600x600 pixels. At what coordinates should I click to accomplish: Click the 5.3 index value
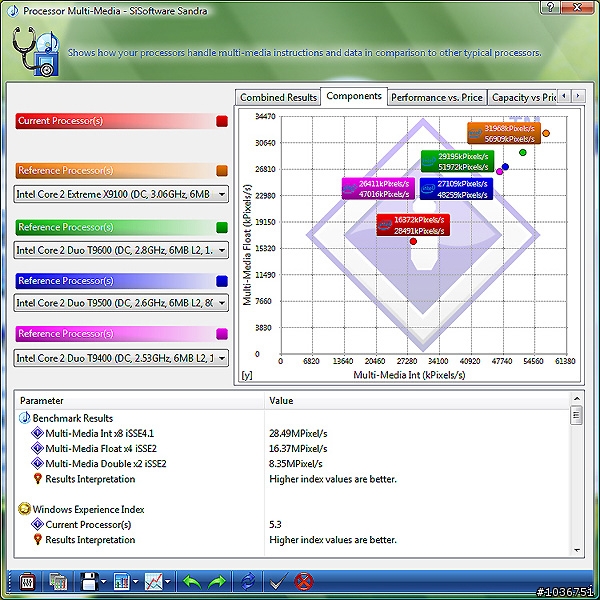(275, 524)
